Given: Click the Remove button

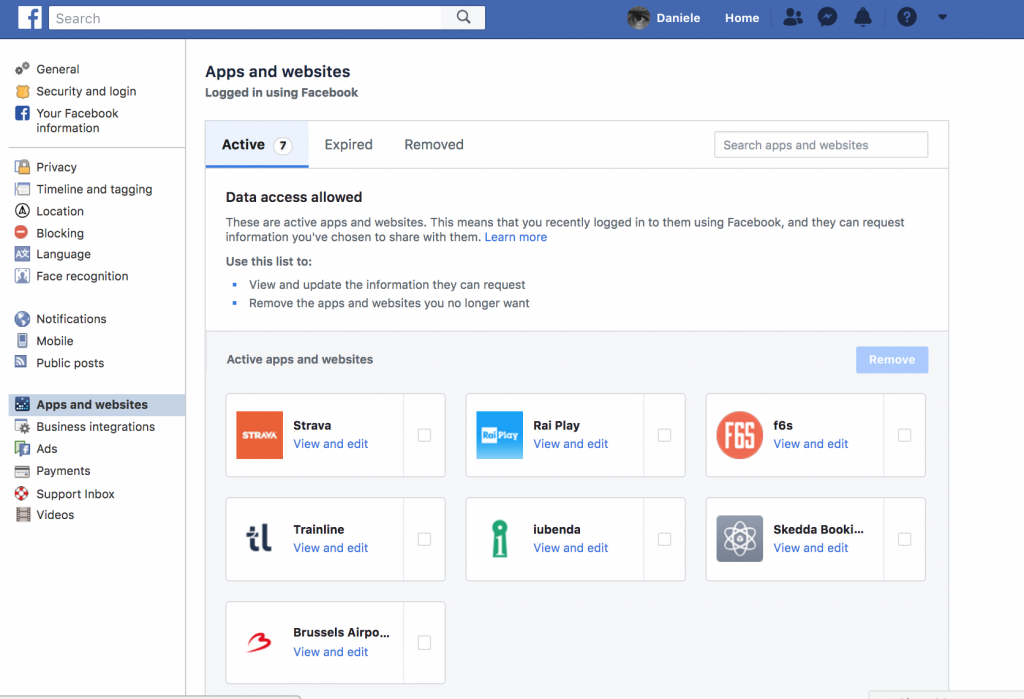Looking at the screenshot, I should [891, 359].
